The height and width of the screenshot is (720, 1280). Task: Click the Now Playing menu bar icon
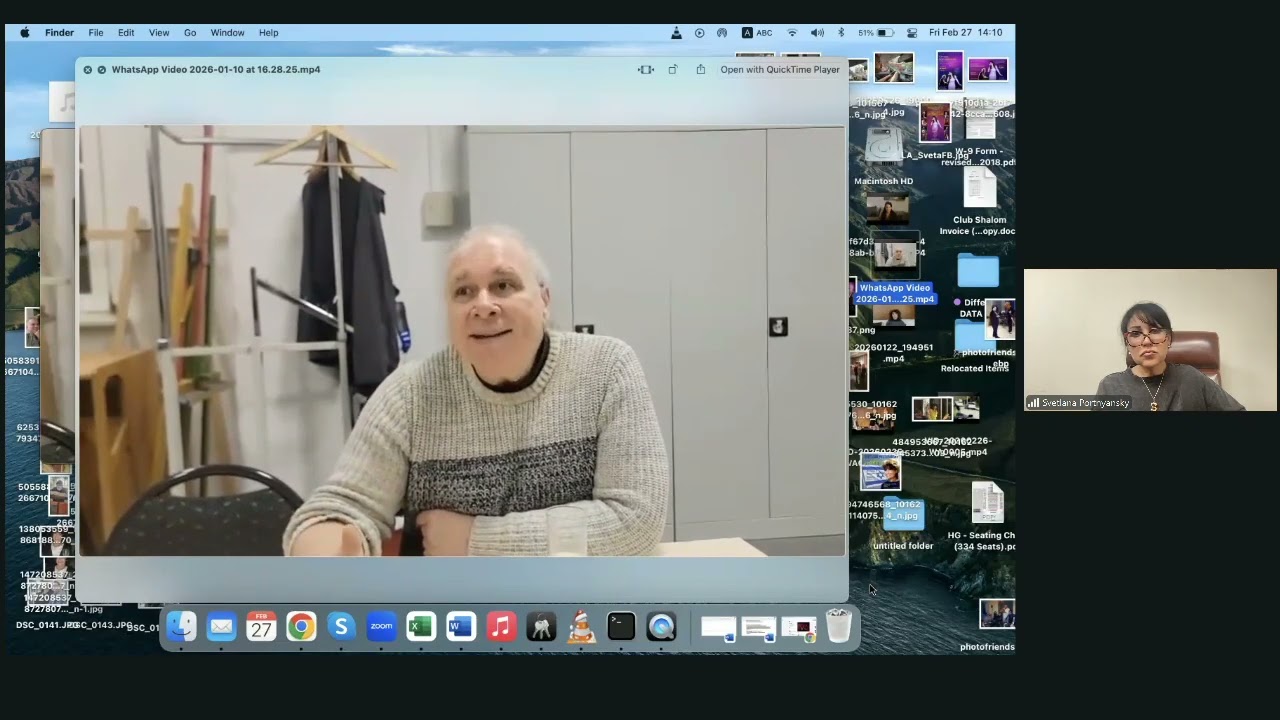click(699, 32)
